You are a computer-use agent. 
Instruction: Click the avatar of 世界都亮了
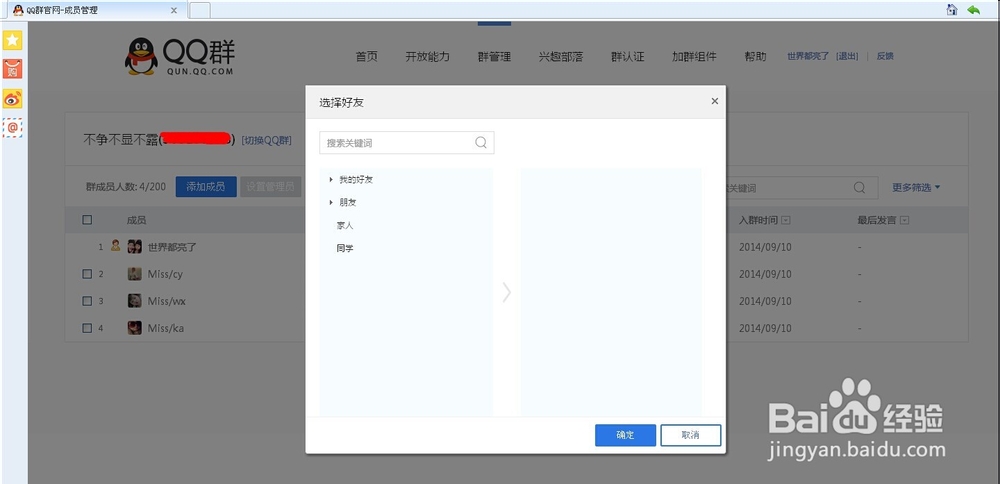(x=135, y=247)
